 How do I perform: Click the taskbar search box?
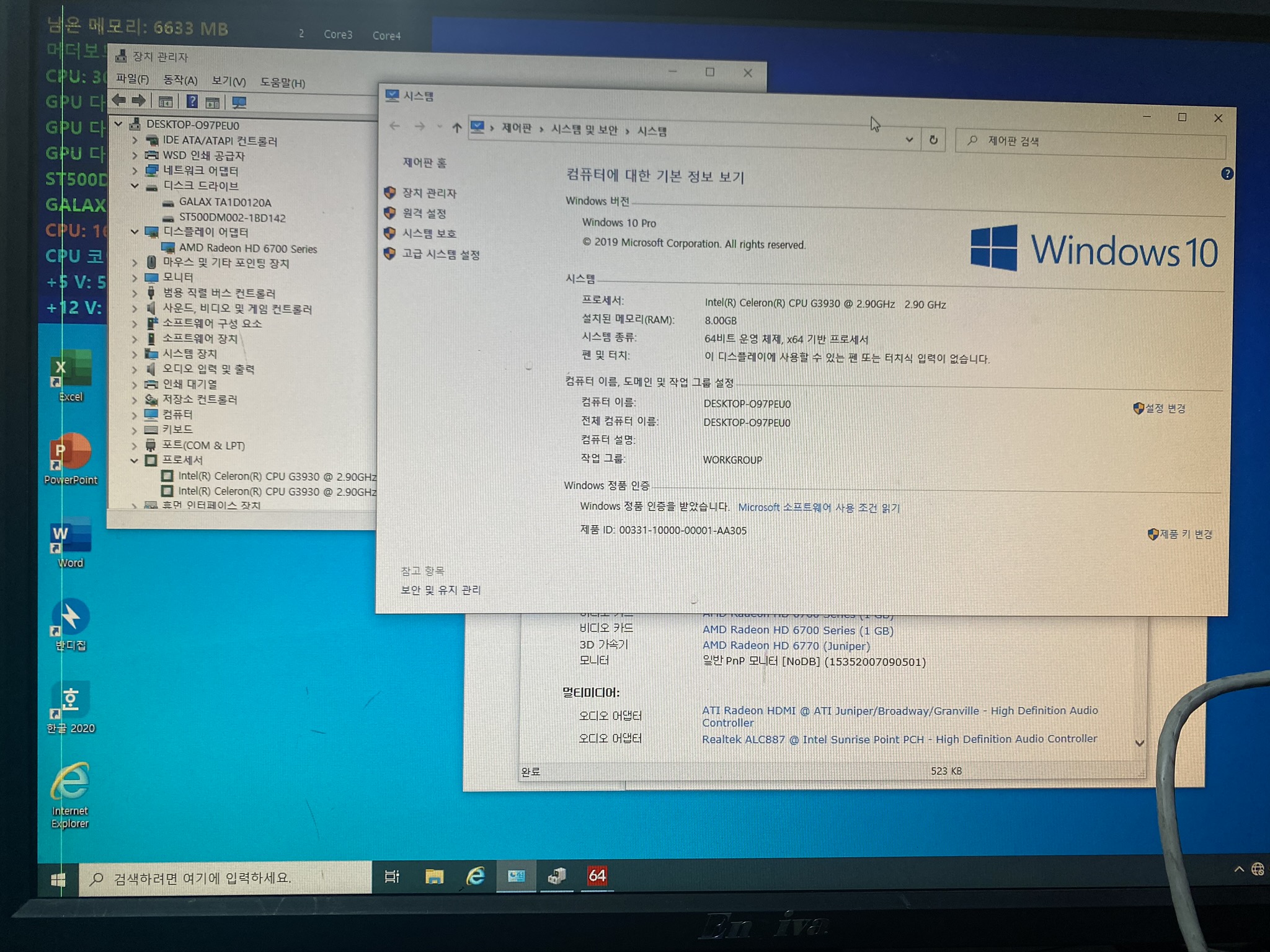coord(225,878)
